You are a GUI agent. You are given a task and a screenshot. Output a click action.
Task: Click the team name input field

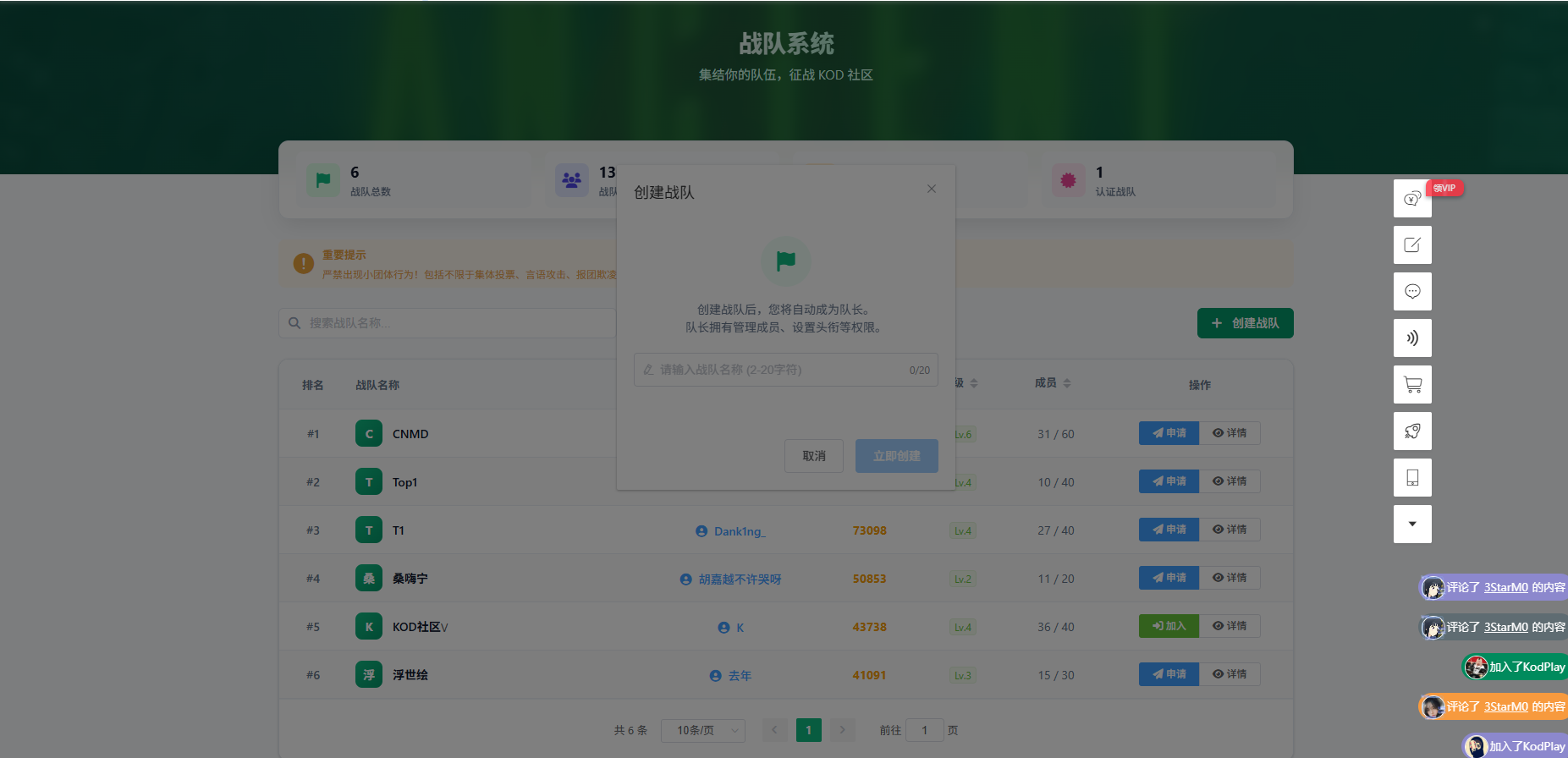(x=778, y=370)
